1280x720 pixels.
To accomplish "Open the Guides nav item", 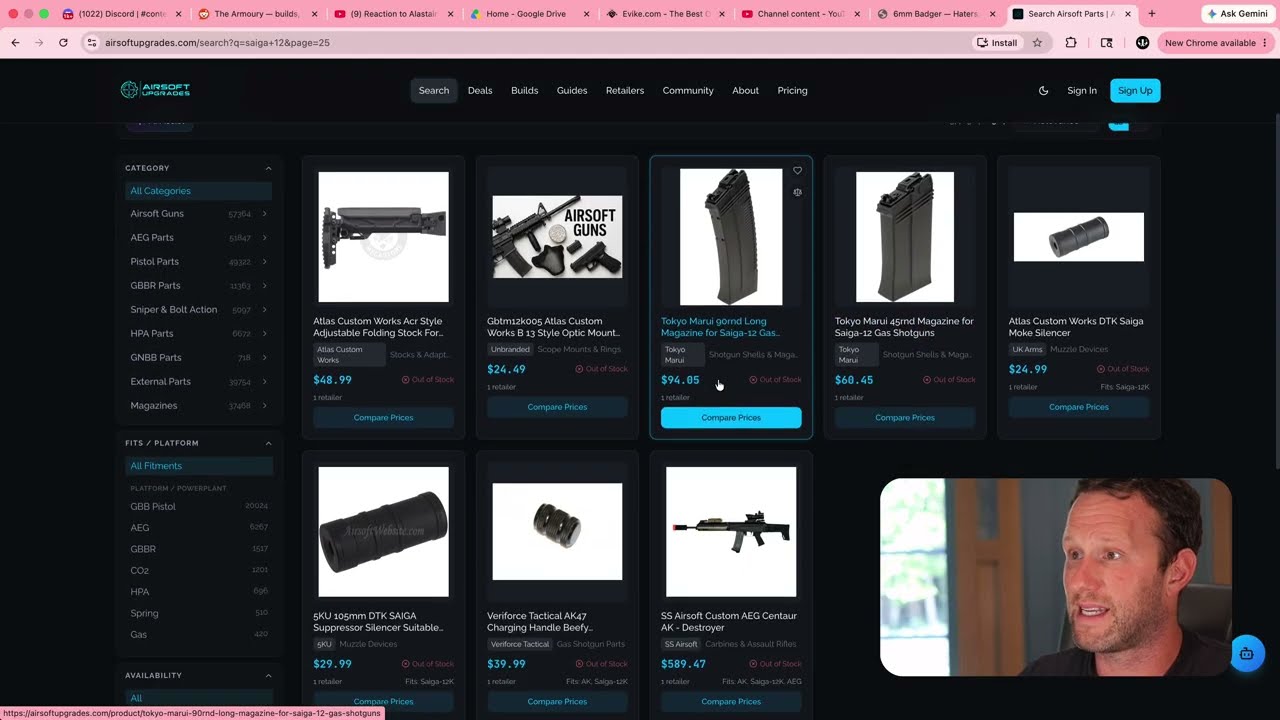I will [572, 90].
